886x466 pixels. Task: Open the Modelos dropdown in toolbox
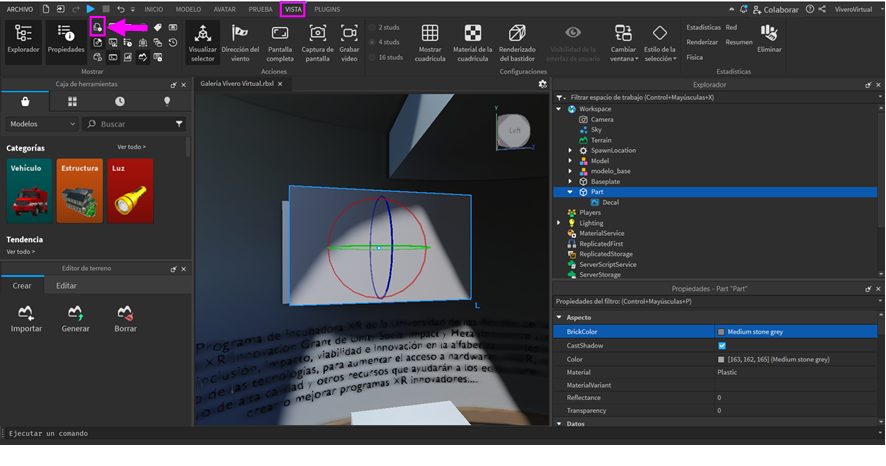[x=42, y=124]
